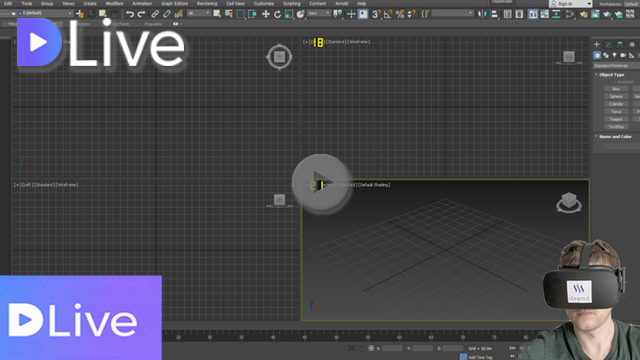Viewport: 640px width, 360px height.
Task: Select the Shapes category icon
Action: pos(606,55)
